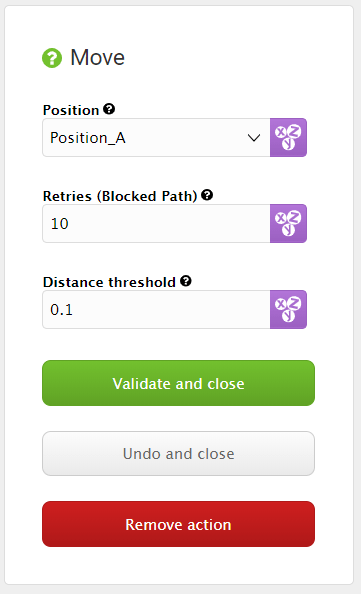Click the XYZ variable icon for Distance threshold
The height and width of the screenshot is (594, 361).
pos(288,310)
